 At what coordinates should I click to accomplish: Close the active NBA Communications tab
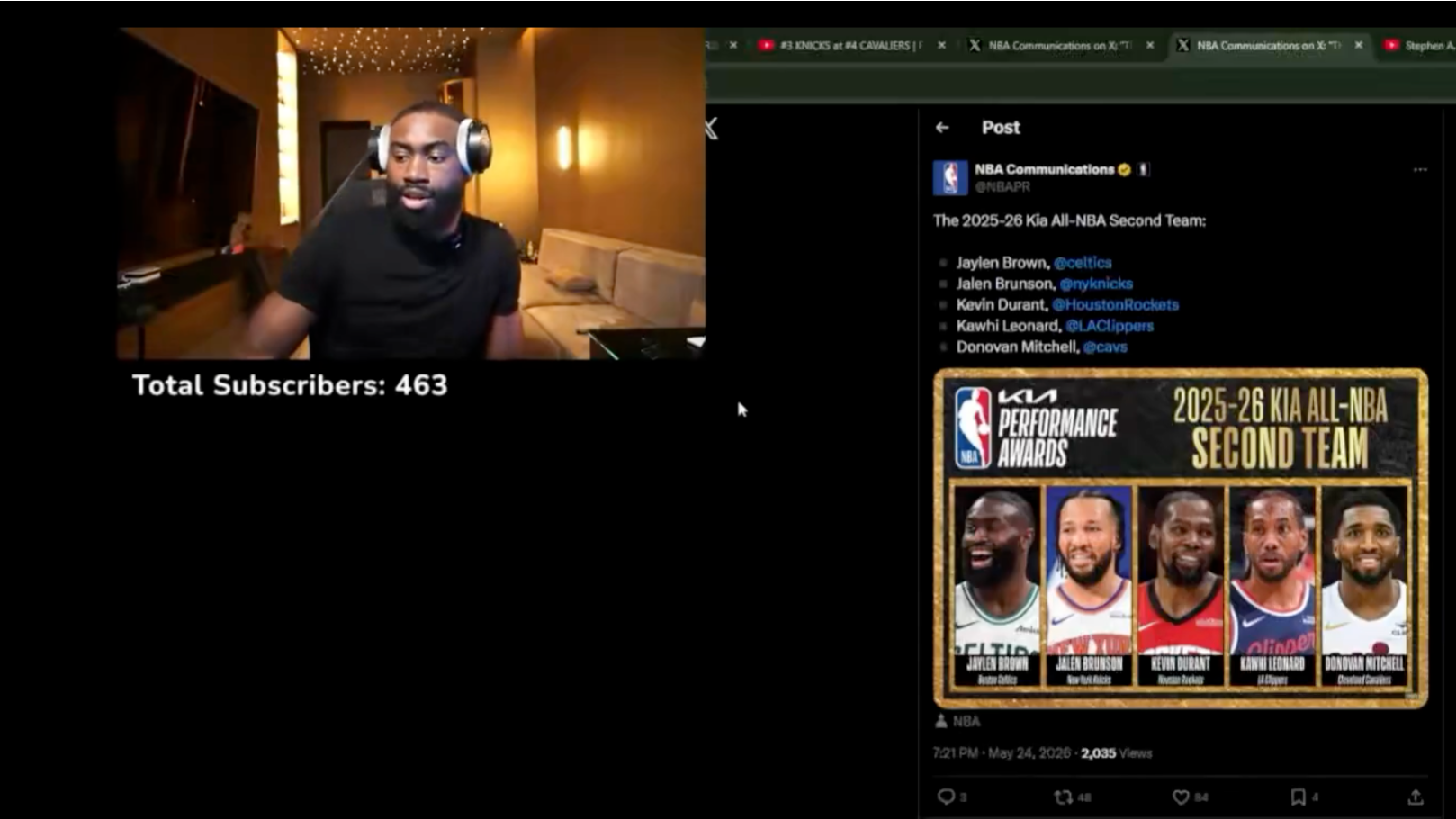pyautogui.click(x=1359, y=45)
